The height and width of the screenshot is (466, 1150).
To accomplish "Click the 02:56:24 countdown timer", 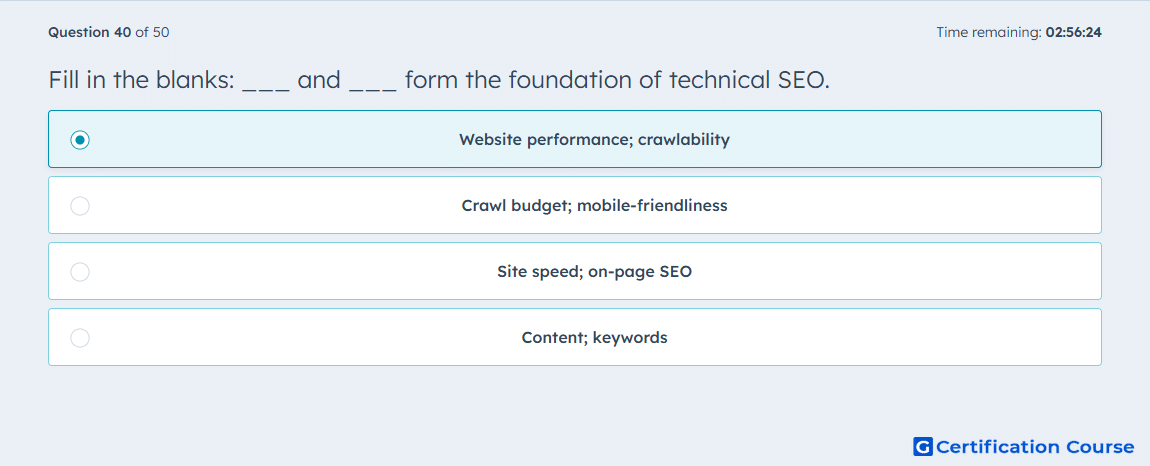I will (x=1074, y=32).
